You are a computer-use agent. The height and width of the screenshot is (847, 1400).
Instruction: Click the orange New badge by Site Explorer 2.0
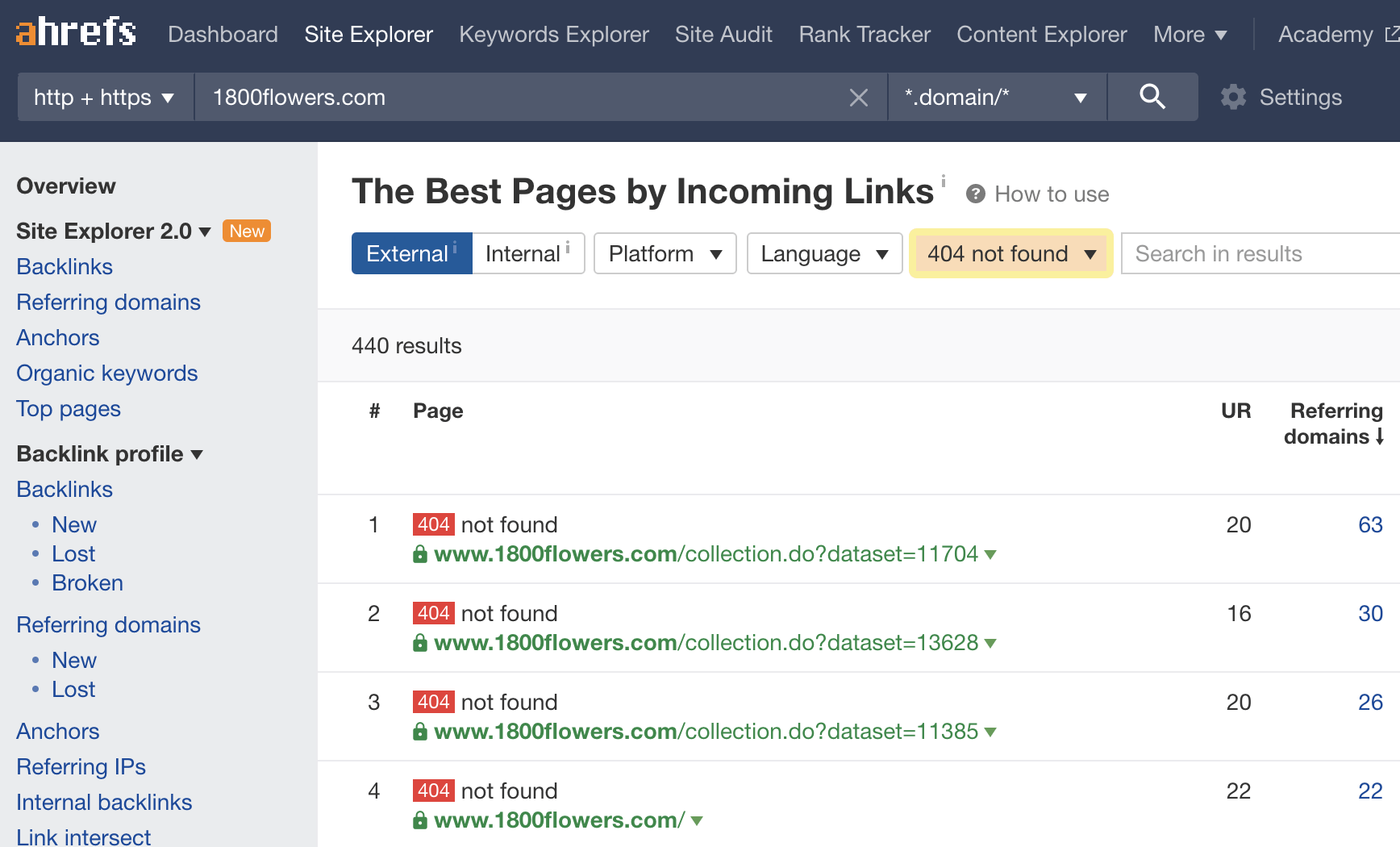(246, 232)
